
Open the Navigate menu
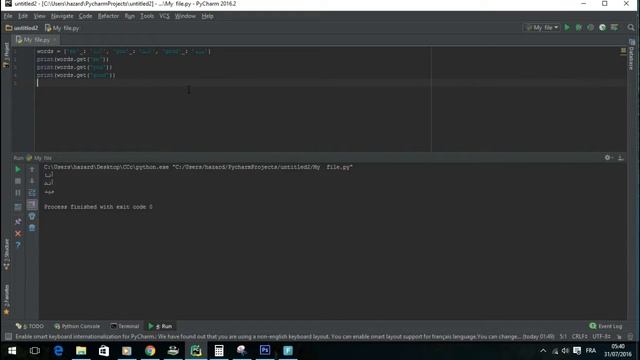tap(62, 16)
